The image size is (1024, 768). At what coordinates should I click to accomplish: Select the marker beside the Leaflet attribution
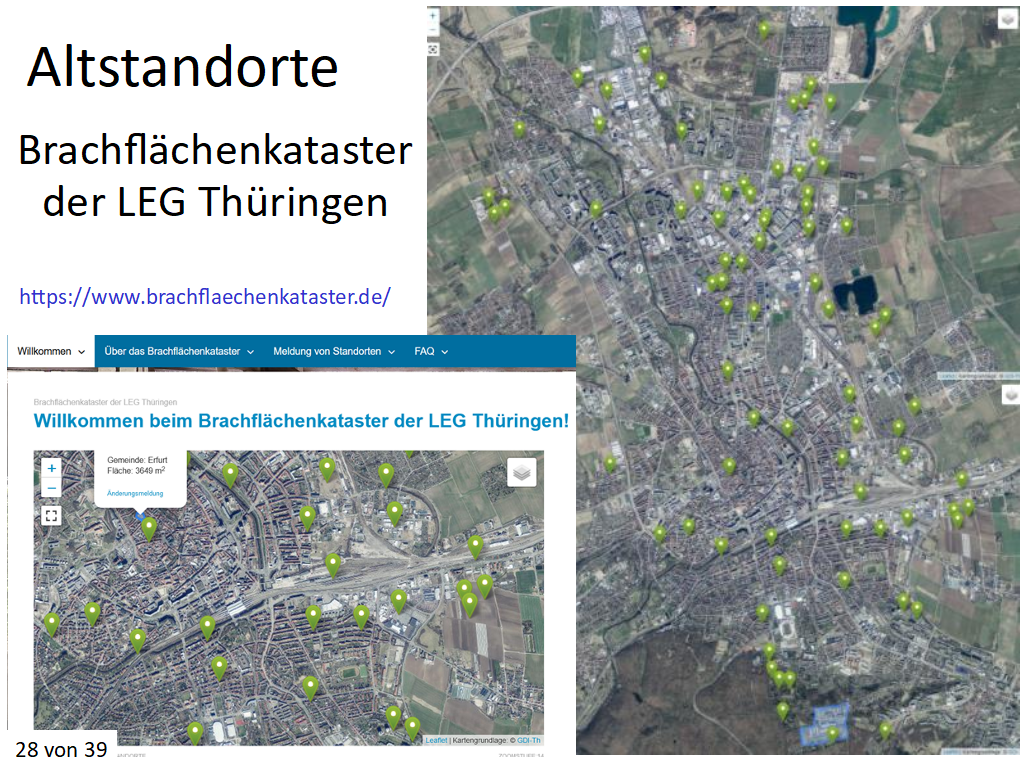(x=412, y=729)
